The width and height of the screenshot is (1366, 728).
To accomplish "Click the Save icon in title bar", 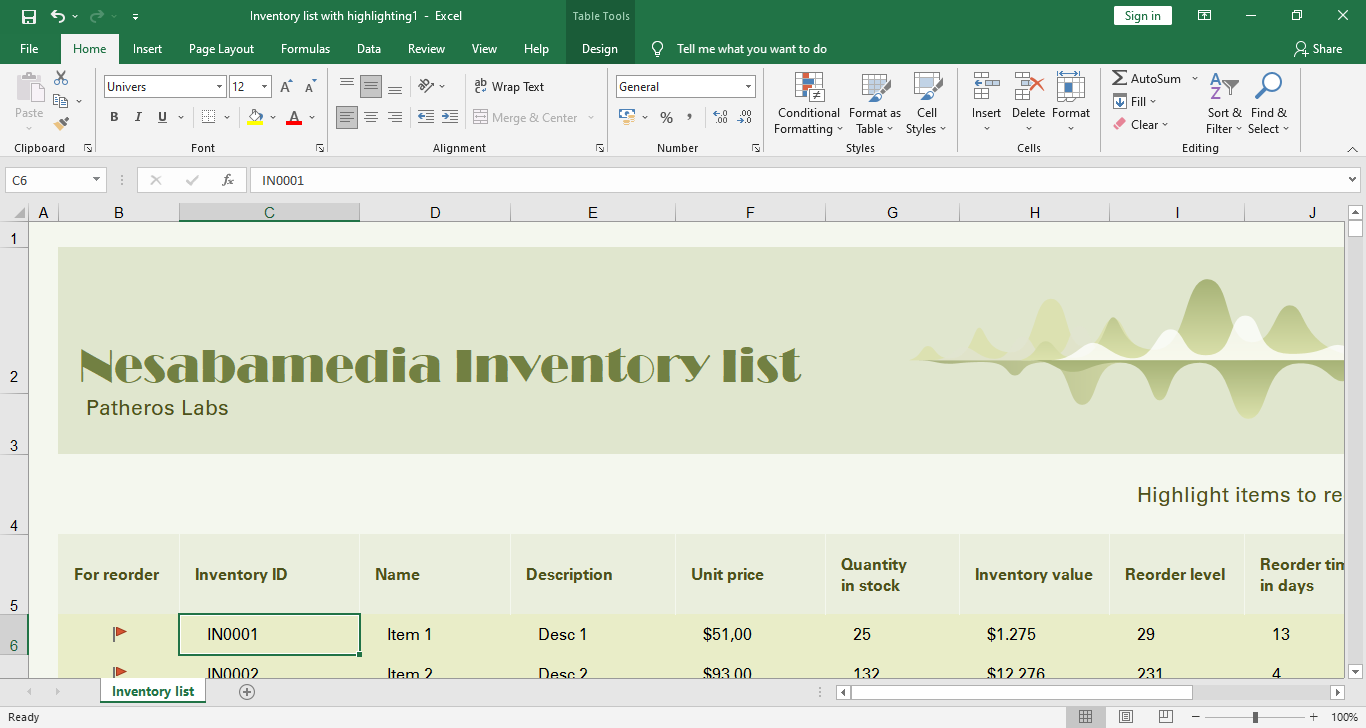I will pos(28,16).
